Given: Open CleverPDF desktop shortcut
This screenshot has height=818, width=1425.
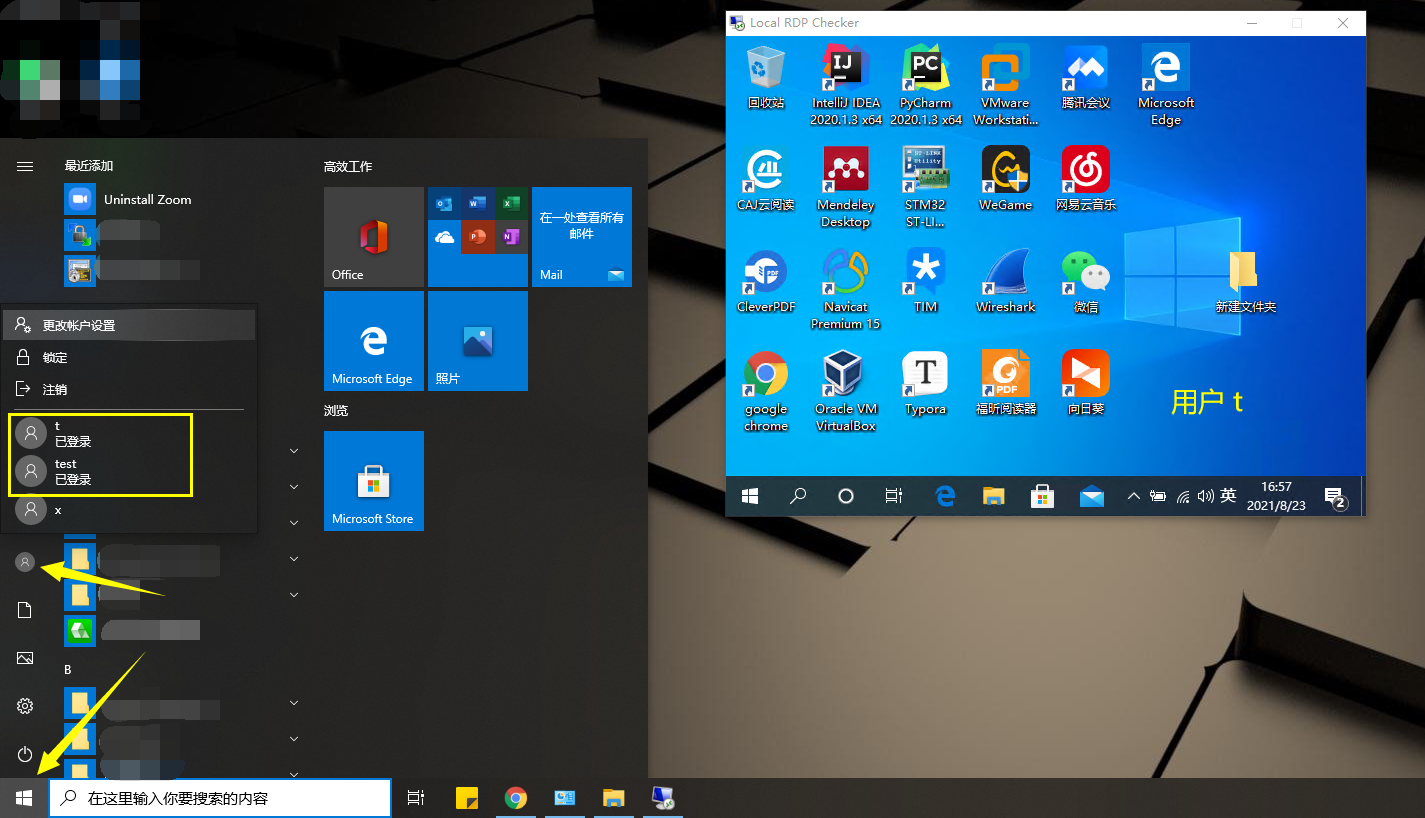Looking at the screenshot, I should 766,282.
